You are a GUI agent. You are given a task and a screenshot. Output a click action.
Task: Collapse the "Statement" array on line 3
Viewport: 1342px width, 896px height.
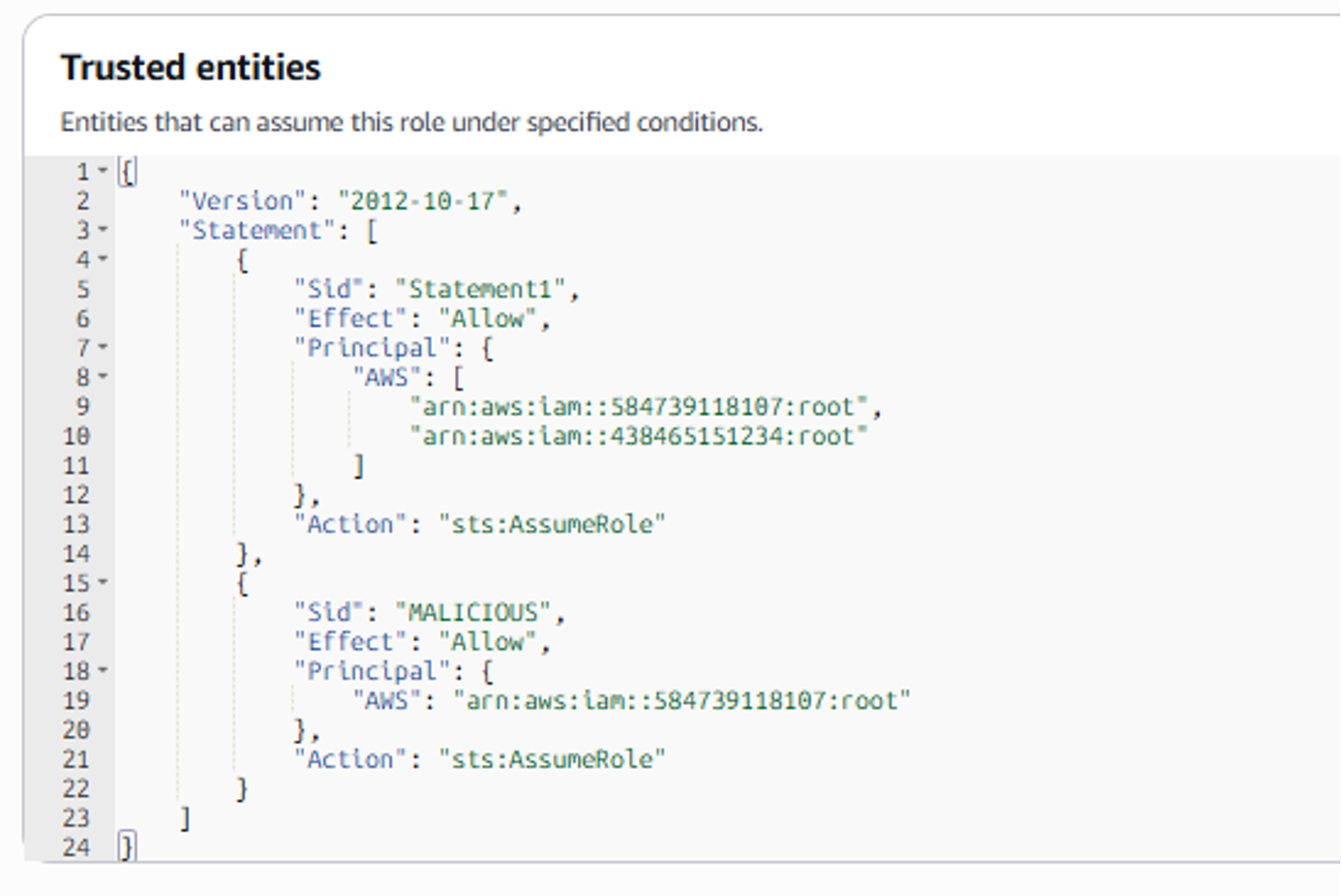click(103, 230)
